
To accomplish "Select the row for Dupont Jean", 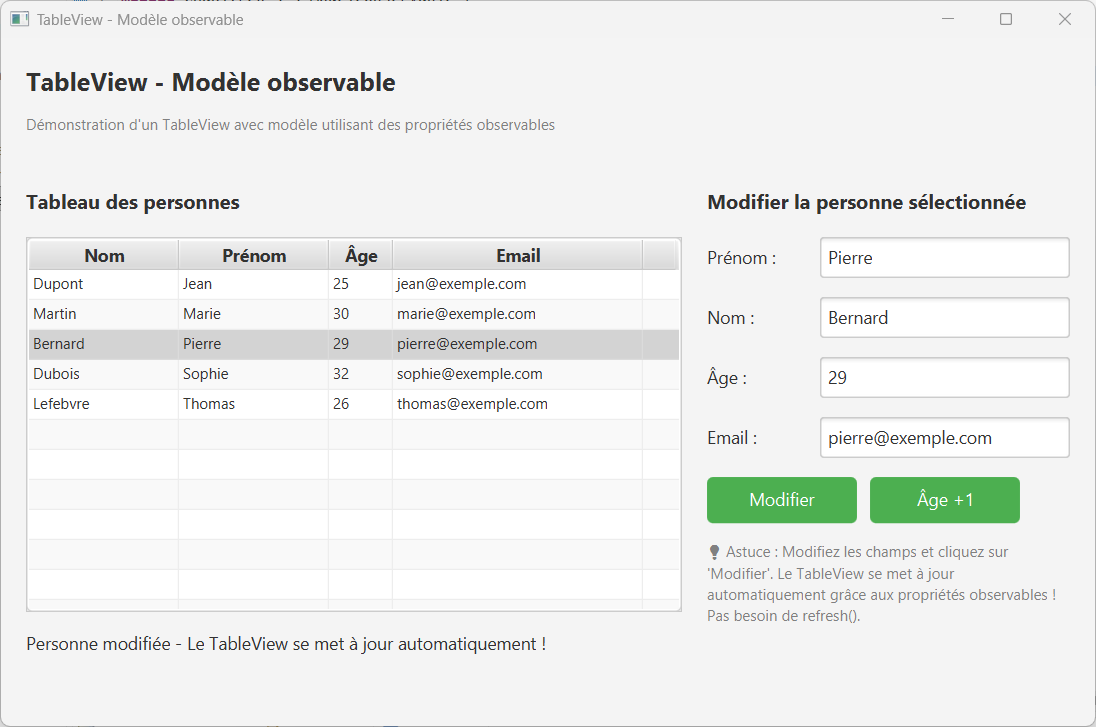I will (200, 283).
